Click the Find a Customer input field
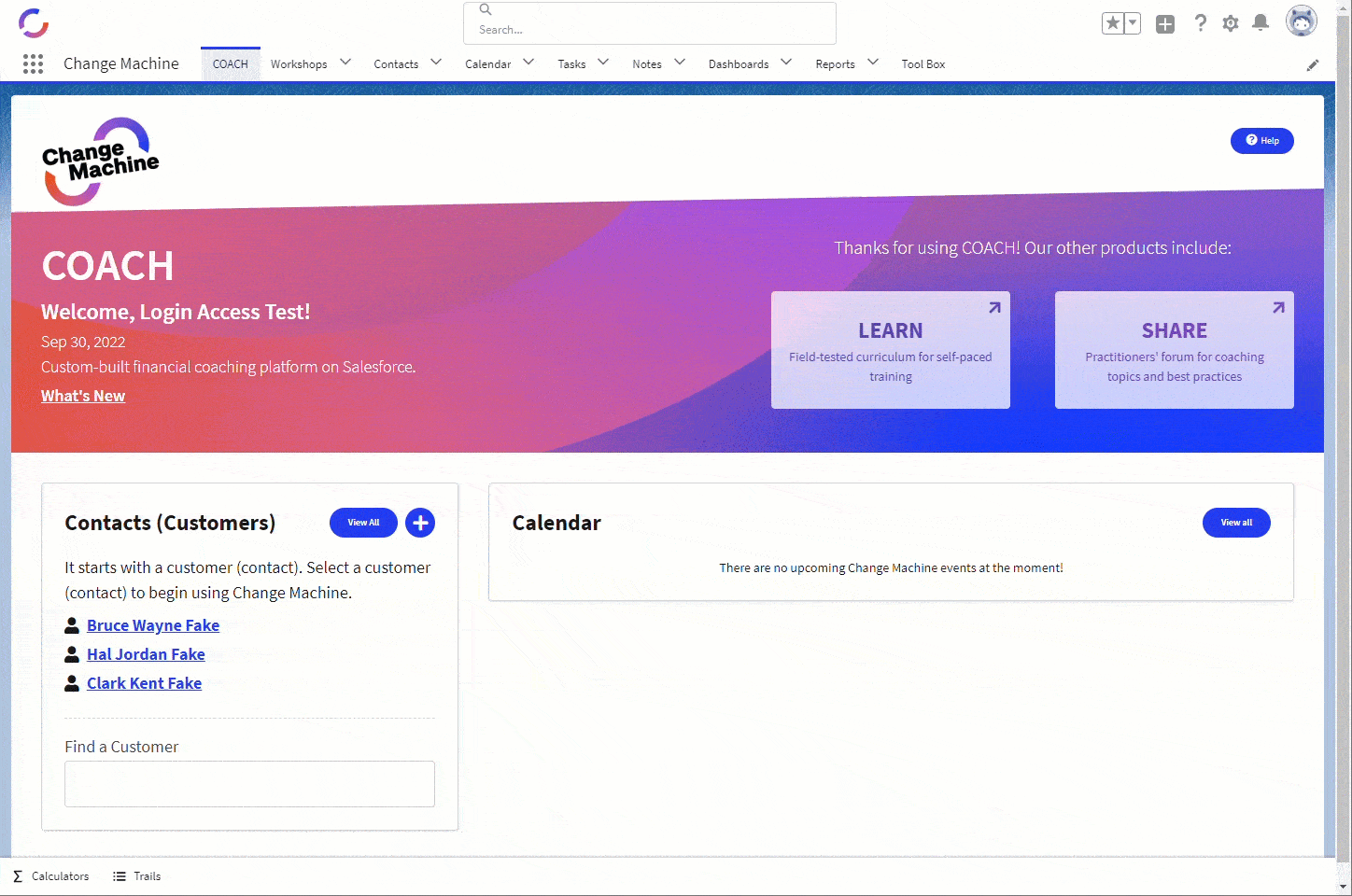 tap(249, 784)
